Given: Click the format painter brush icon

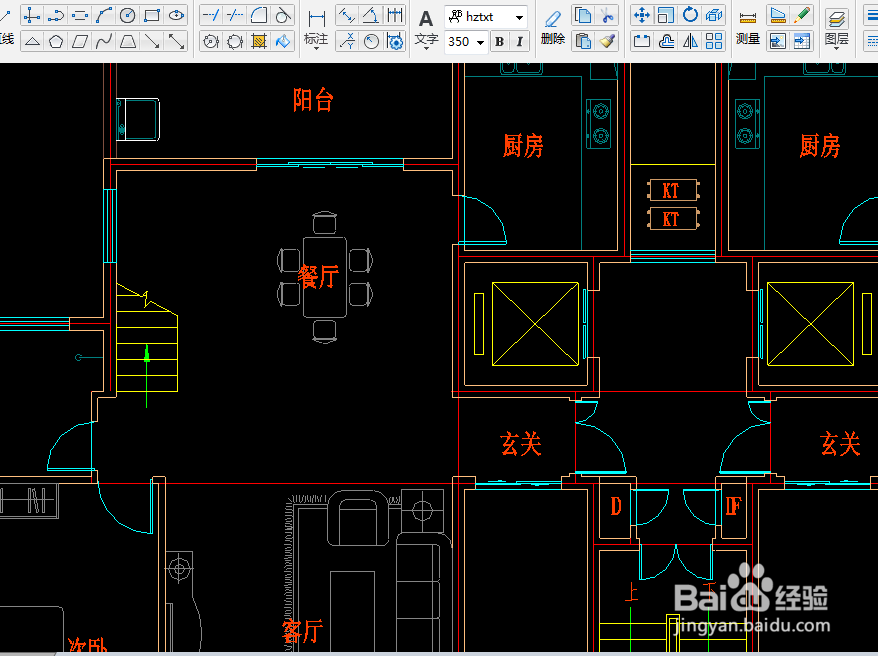Looking at the screenshot, I should [607, 41].
